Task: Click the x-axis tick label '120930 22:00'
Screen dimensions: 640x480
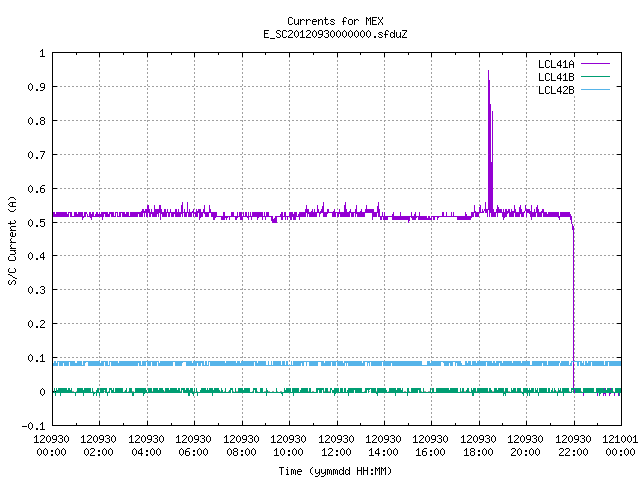Action: coord(573,446)
